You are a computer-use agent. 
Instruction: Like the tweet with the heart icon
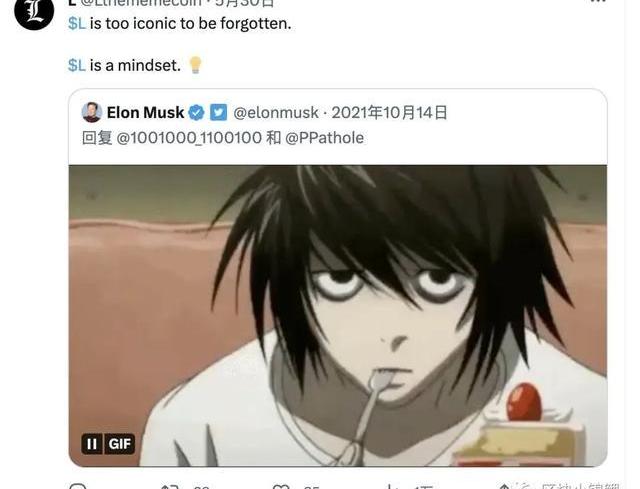tap(281, 486)
